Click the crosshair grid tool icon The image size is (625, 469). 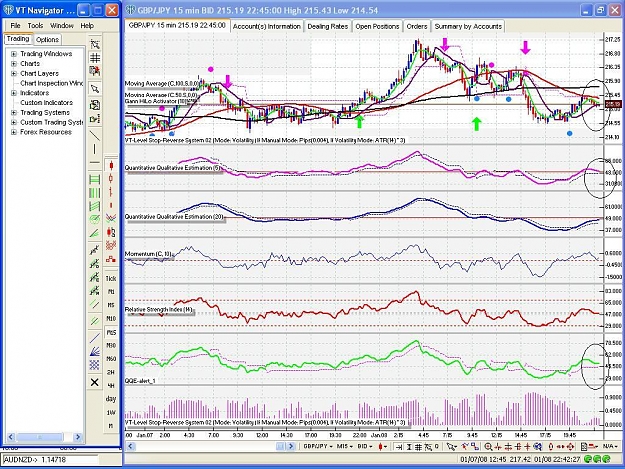tap(95, 58)
